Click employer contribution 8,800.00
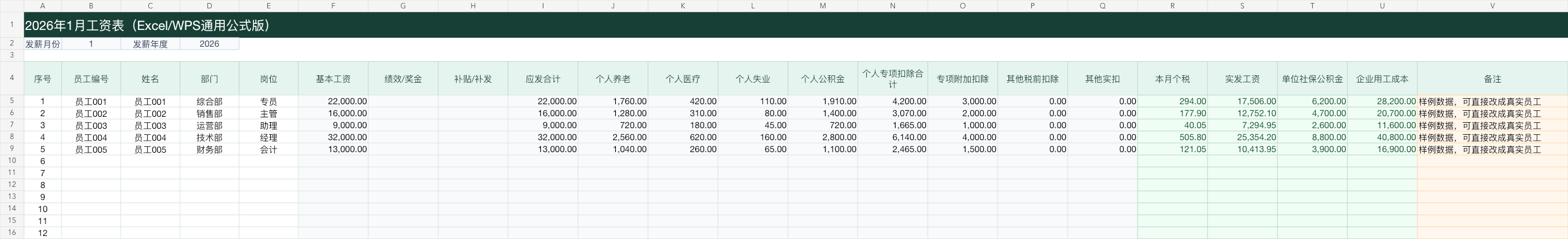 pyautogui.click(x=1312, y=137)
